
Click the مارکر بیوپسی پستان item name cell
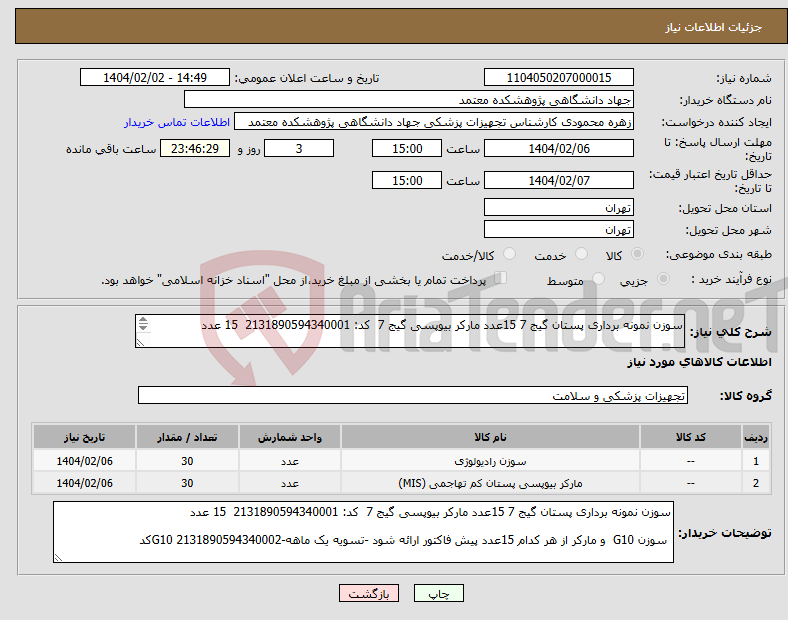coord(490,483)
